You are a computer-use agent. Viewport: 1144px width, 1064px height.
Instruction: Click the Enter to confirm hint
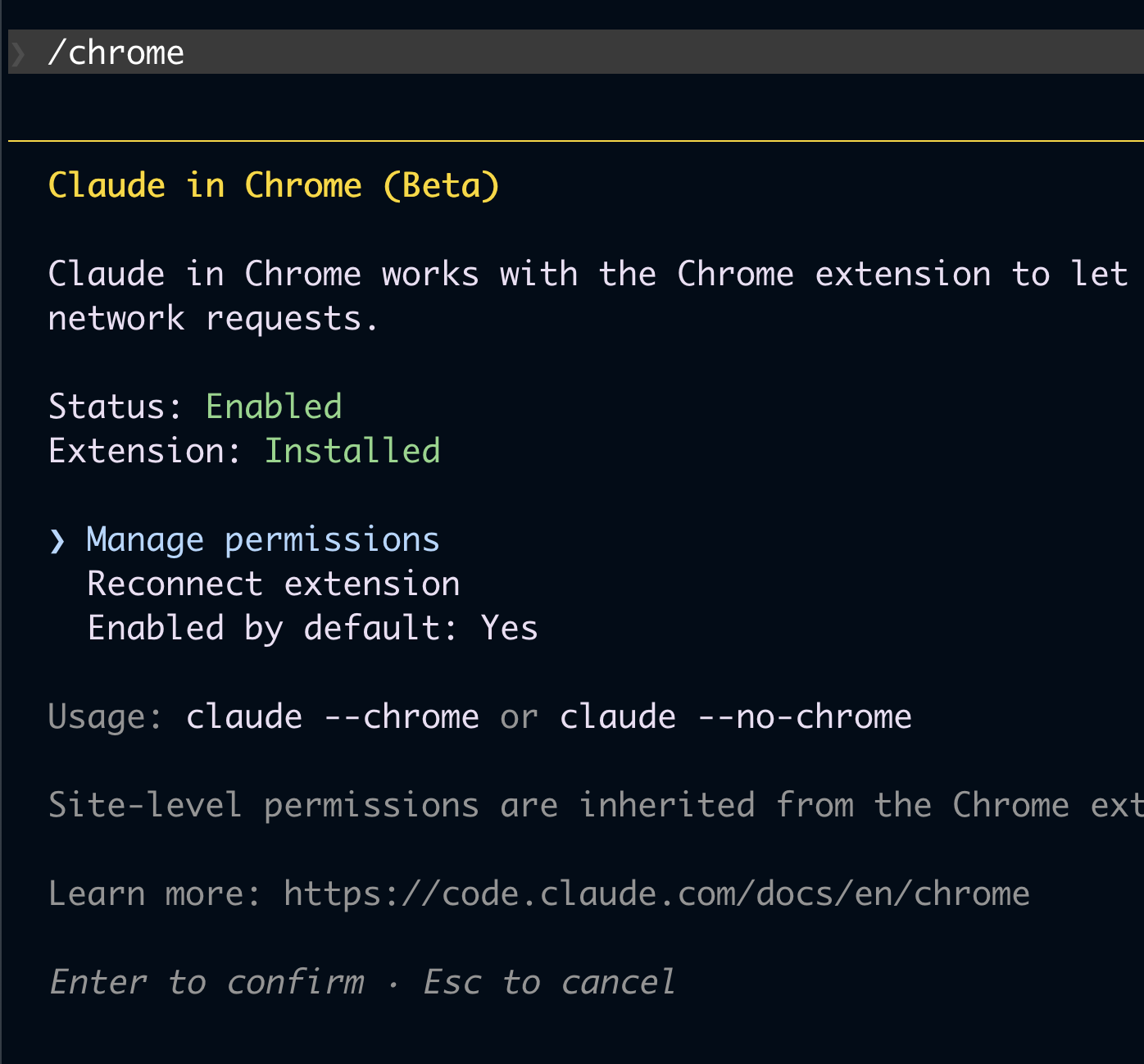pyautogui.click(x=207, y=982)
